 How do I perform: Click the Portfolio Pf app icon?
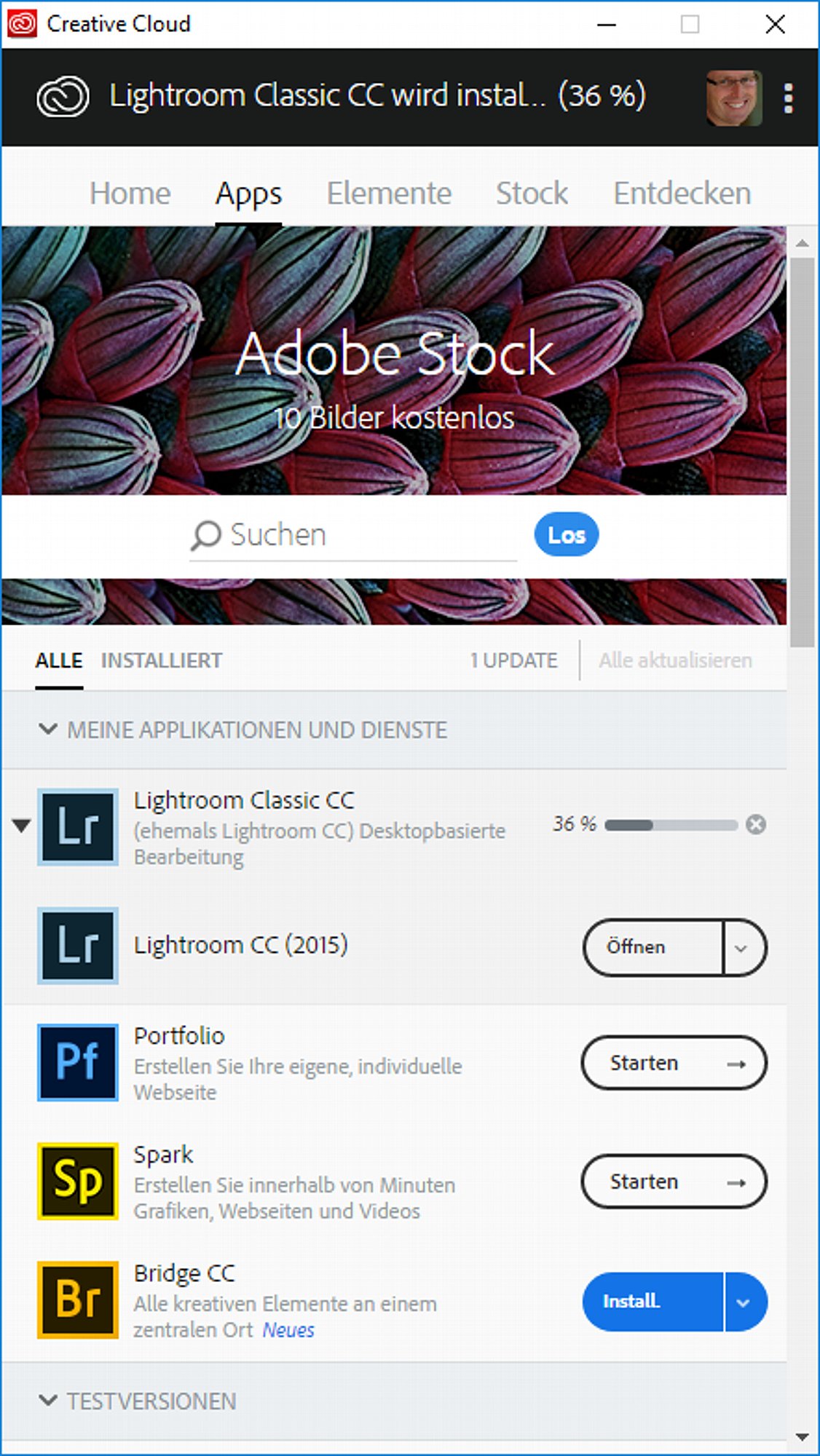click(78, 1063)
